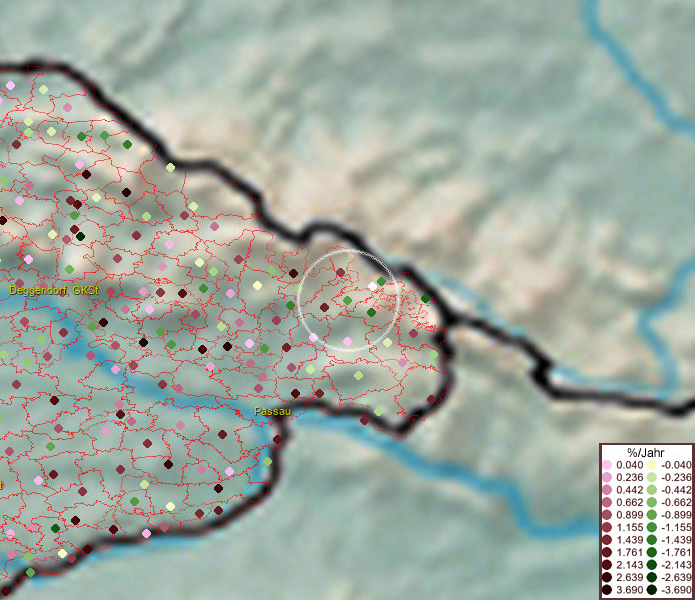This screenshot has height=600, width=695.
Task: Pick the -0.442 legend swatch
Action: pos(651,490)
